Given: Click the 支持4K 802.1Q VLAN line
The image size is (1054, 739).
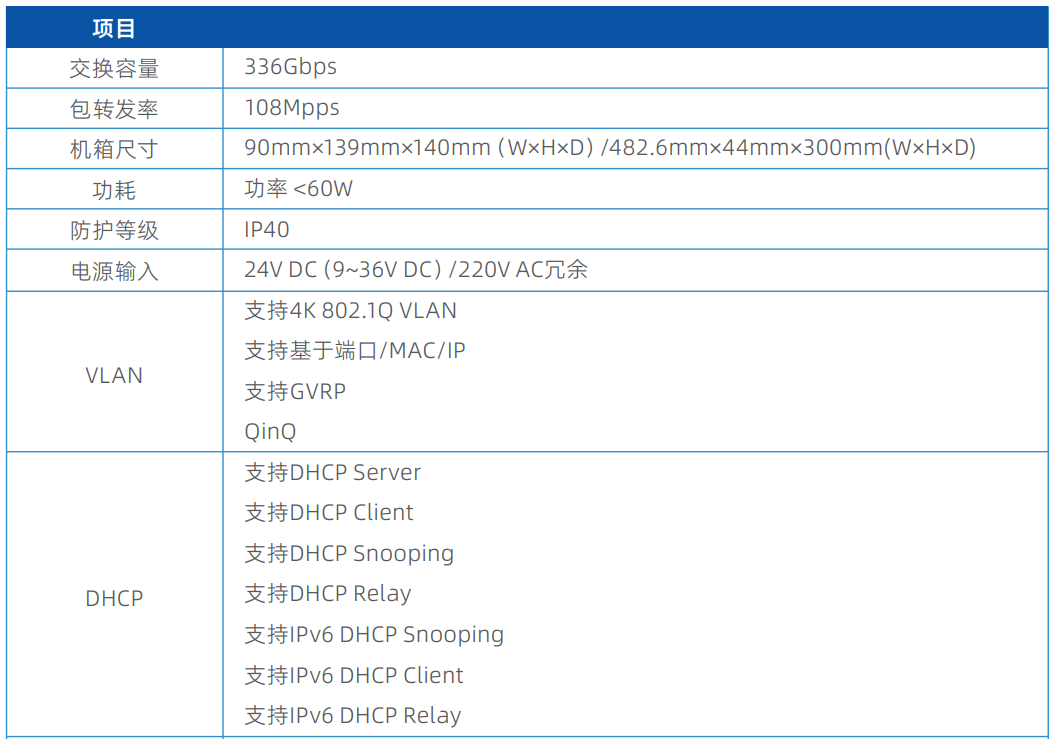Looking at the screenshot, I should tap(350, 311).
